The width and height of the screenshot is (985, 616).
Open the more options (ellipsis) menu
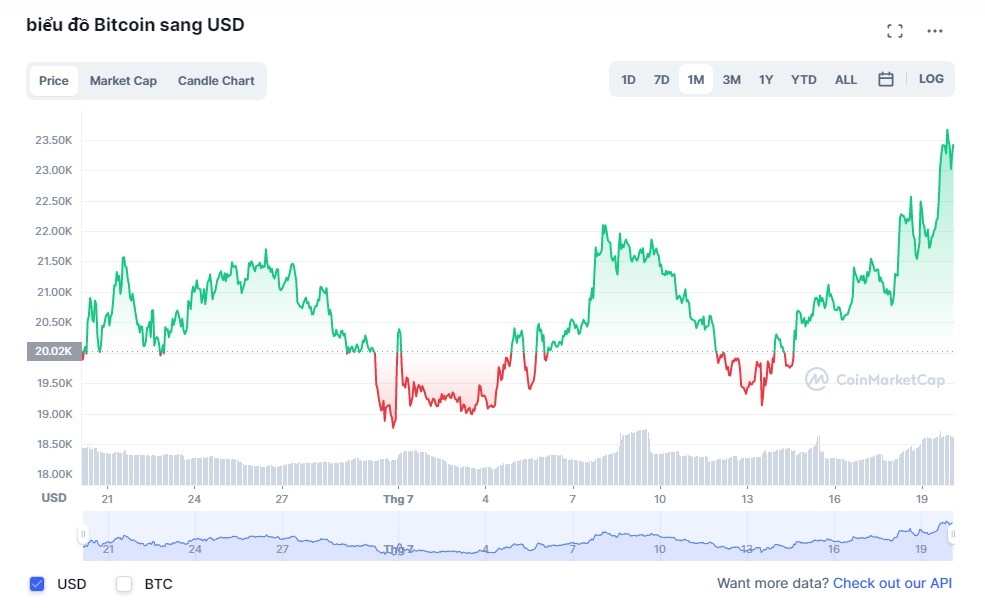pos(934,30)
